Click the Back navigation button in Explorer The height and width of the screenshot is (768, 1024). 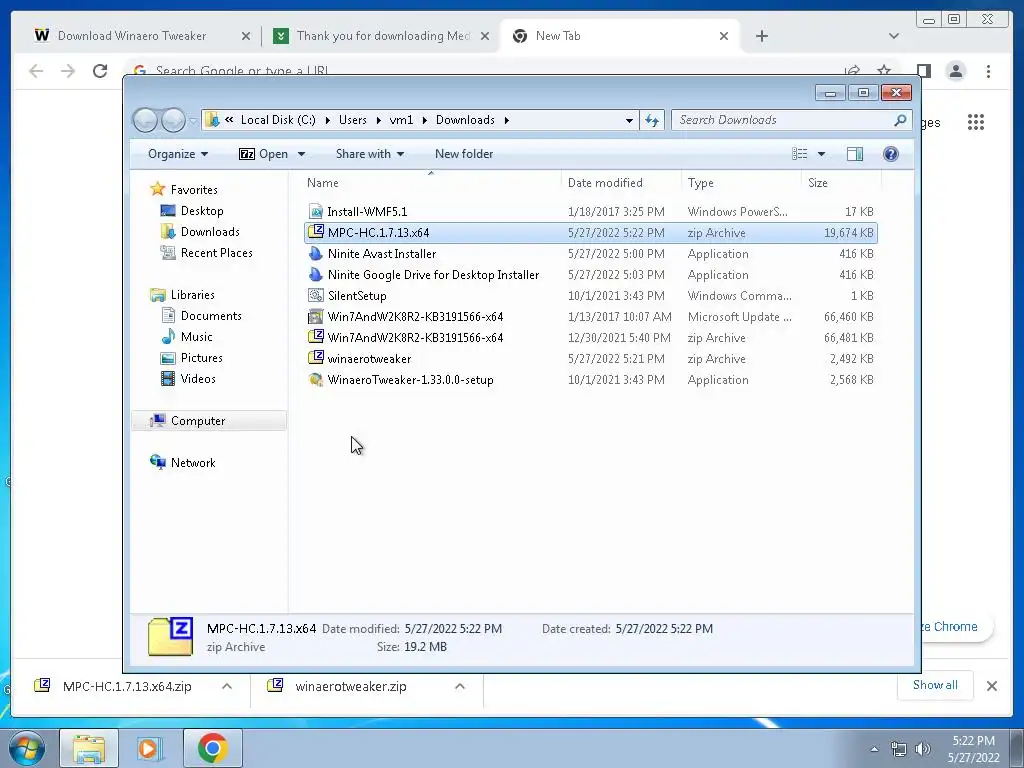coord(145,120)
